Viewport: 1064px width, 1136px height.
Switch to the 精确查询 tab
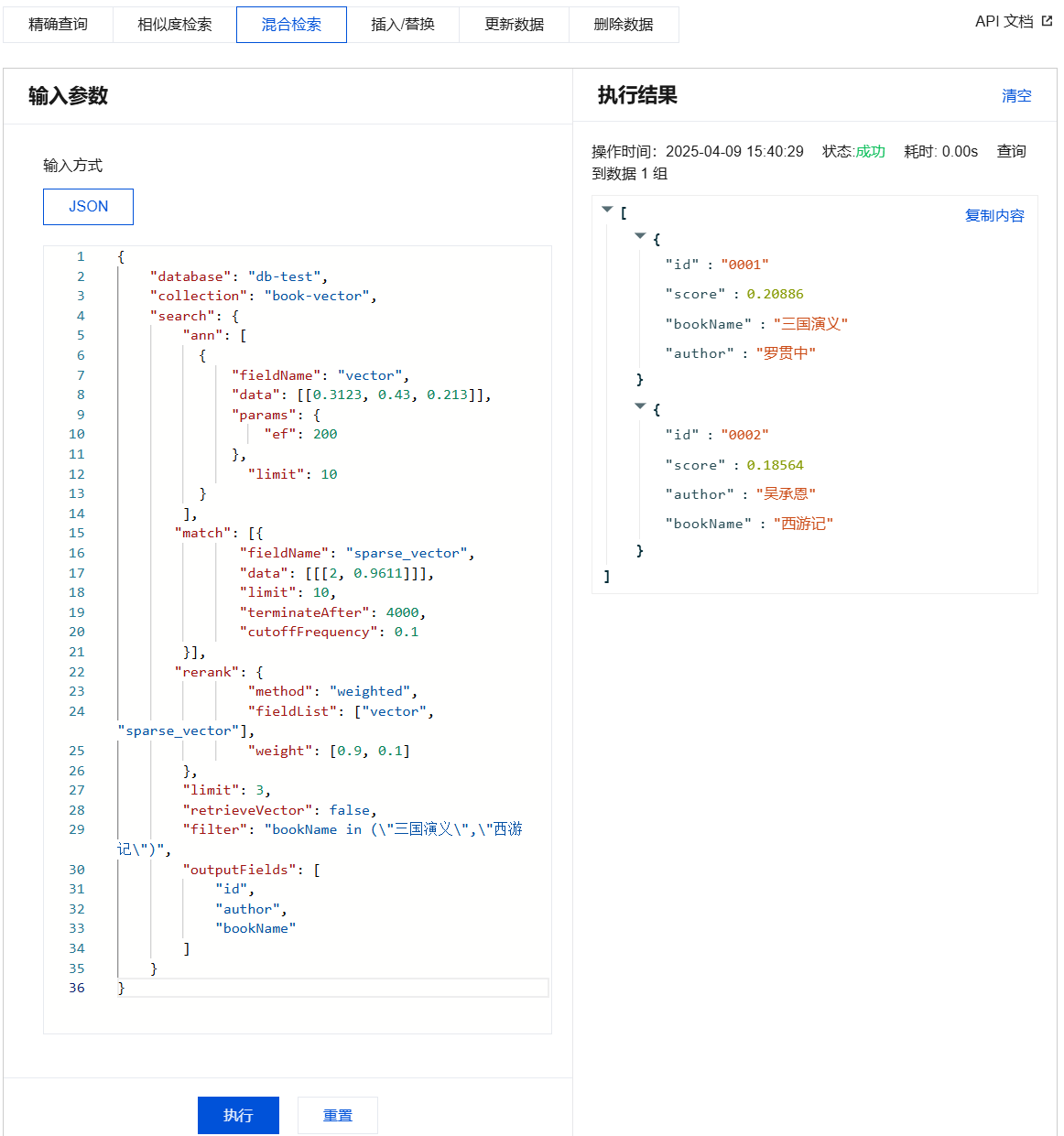click(58, 25)
